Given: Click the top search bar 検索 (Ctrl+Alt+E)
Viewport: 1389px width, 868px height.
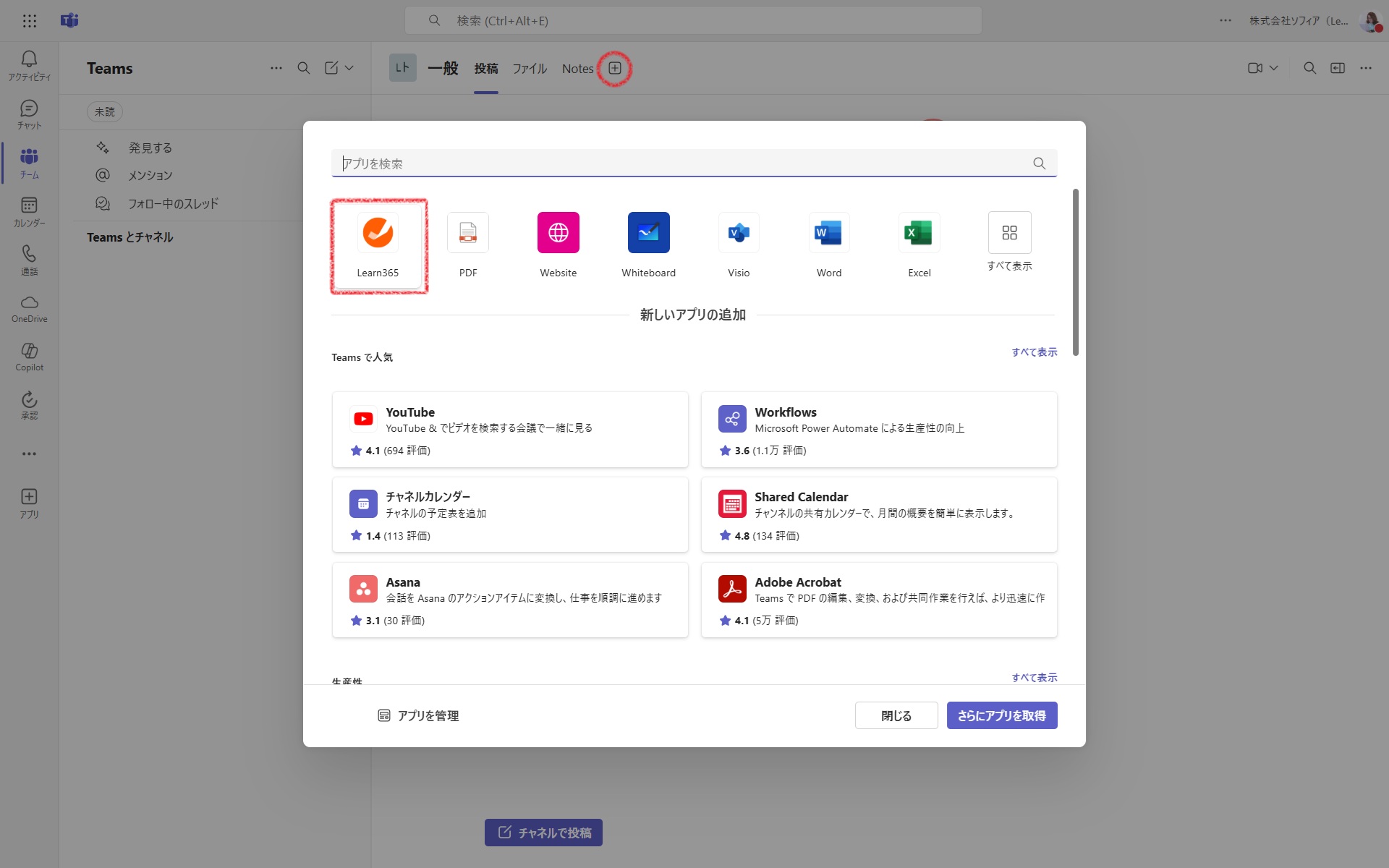Looking at the screenshot, I should [x=693, y=21].
